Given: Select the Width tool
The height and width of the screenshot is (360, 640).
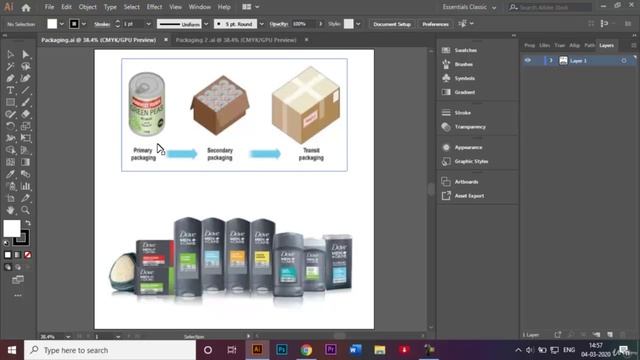Looking at the screenshot, I should tap(10, 138).
